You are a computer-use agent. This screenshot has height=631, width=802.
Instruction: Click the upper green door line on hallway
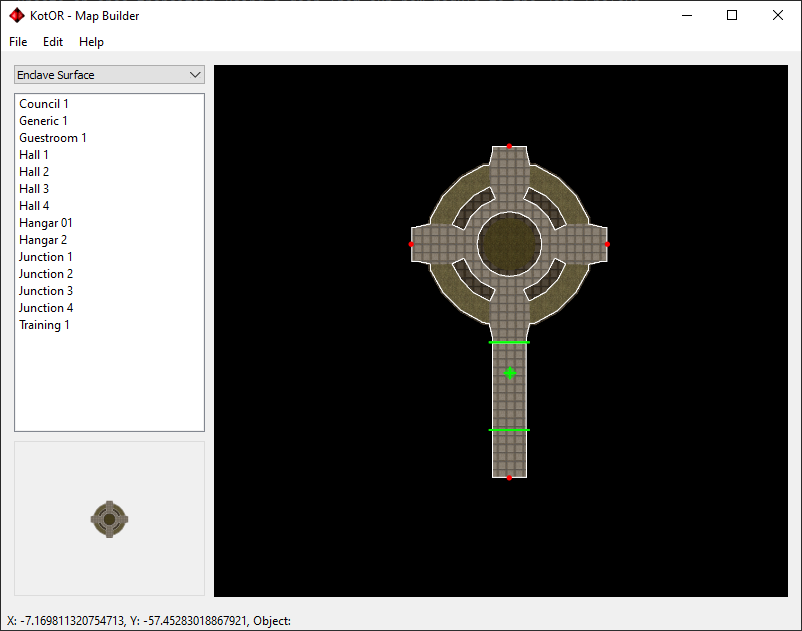click(x=509, y=342)
